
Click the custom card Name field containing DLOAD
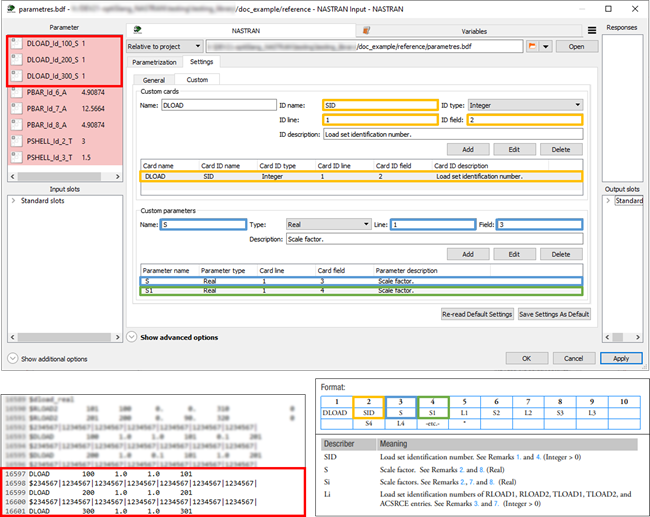click(x=218, y=105)
